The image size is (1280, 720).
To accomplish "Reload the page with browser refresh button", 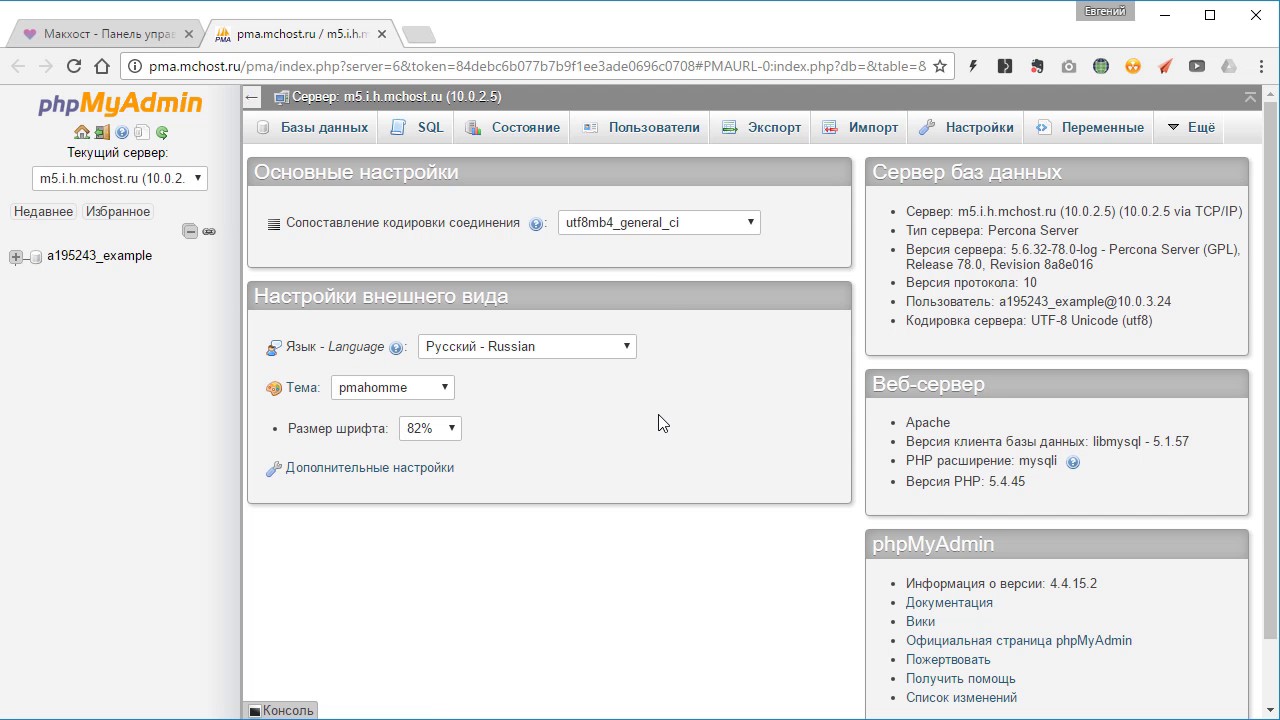I will click(74, 66).
